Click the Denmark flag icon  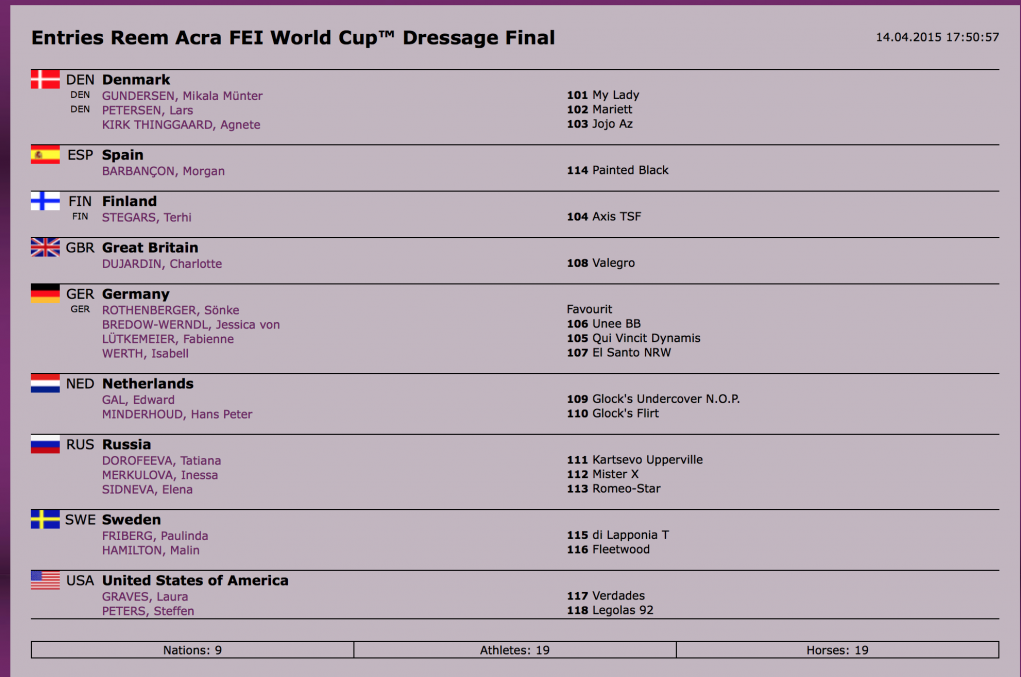coord(45,80)
